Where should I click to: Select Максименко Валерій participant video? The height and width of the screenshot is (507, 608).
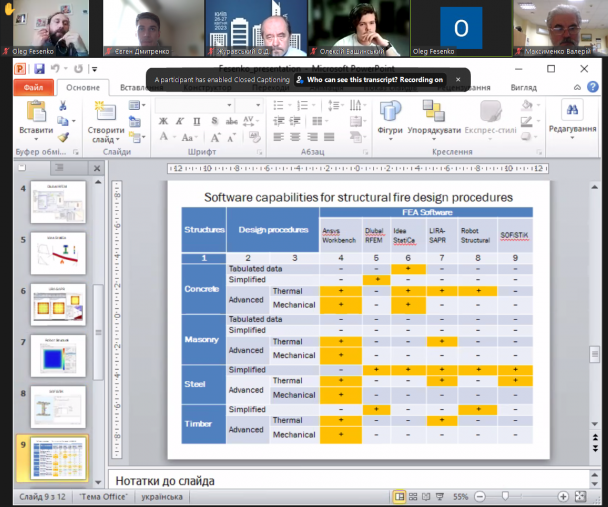click(560, 28)
